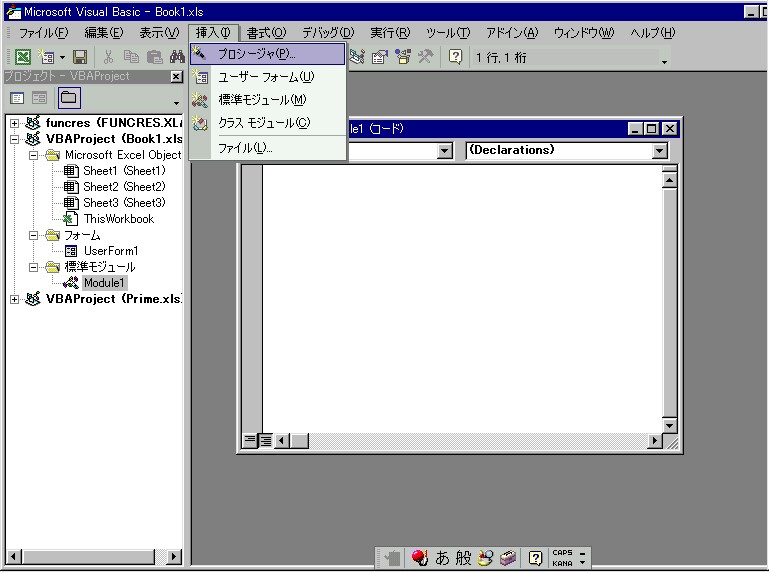The image size is (769, 572).
Task: Click the Properties Window toolbar icon
Action: [380, 57]
